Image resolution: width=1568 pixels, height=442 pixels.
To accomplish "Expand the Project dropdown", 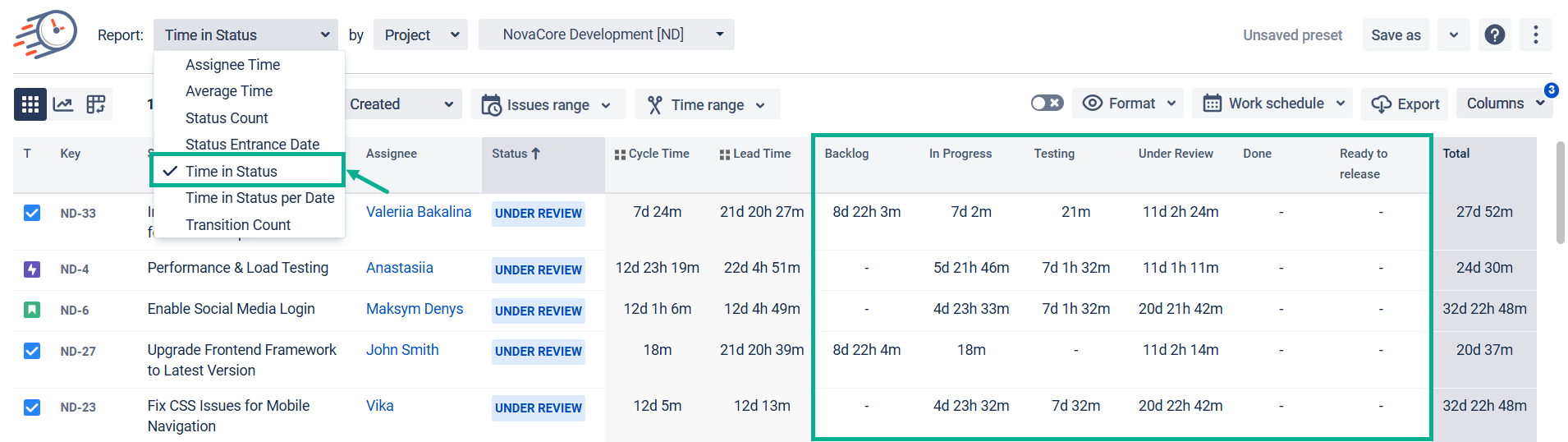I will click(x=420, y=35).
